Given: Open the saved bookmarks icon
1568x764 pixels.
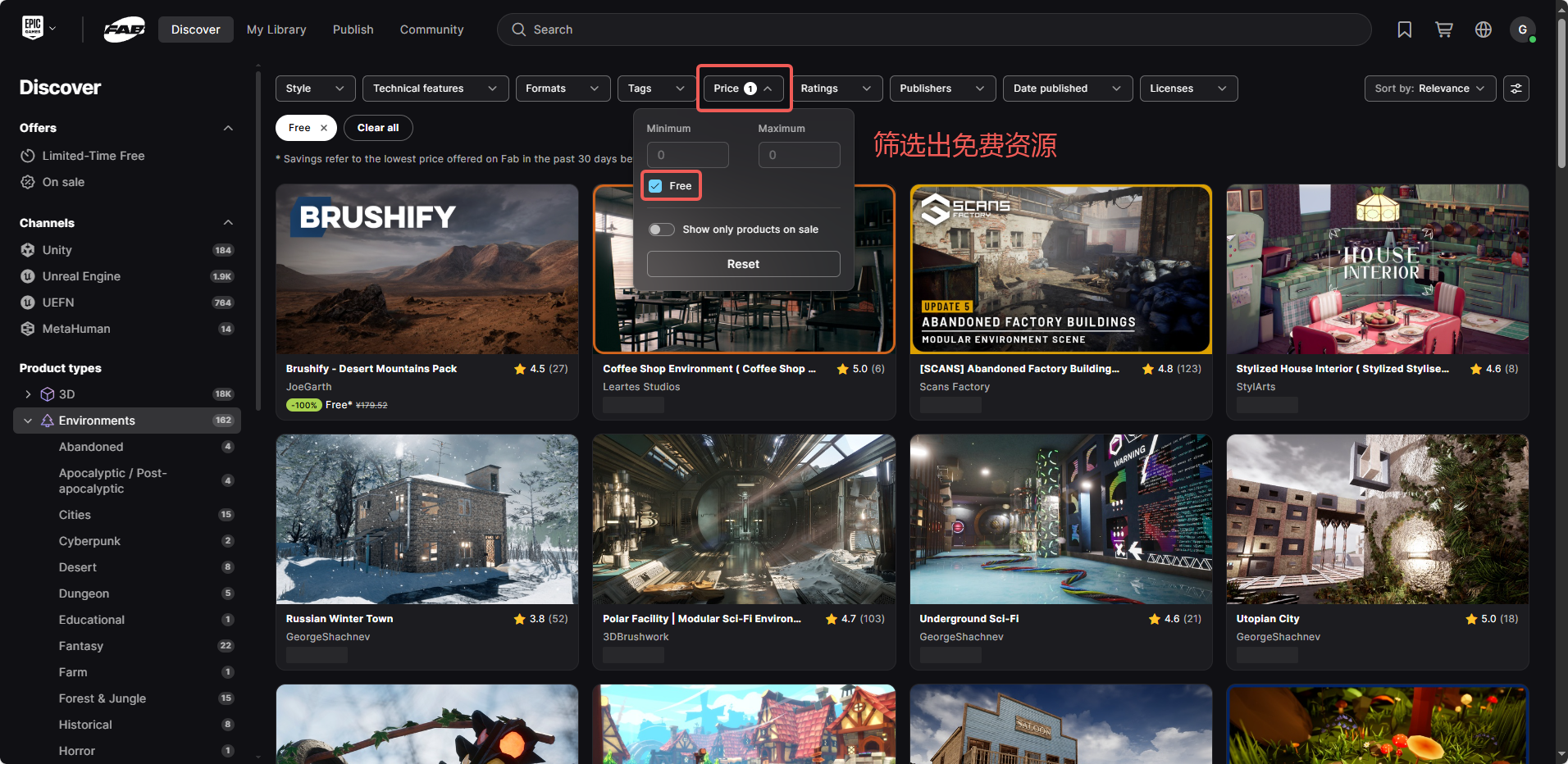Looking at the screenshot, I should 1405,30.
